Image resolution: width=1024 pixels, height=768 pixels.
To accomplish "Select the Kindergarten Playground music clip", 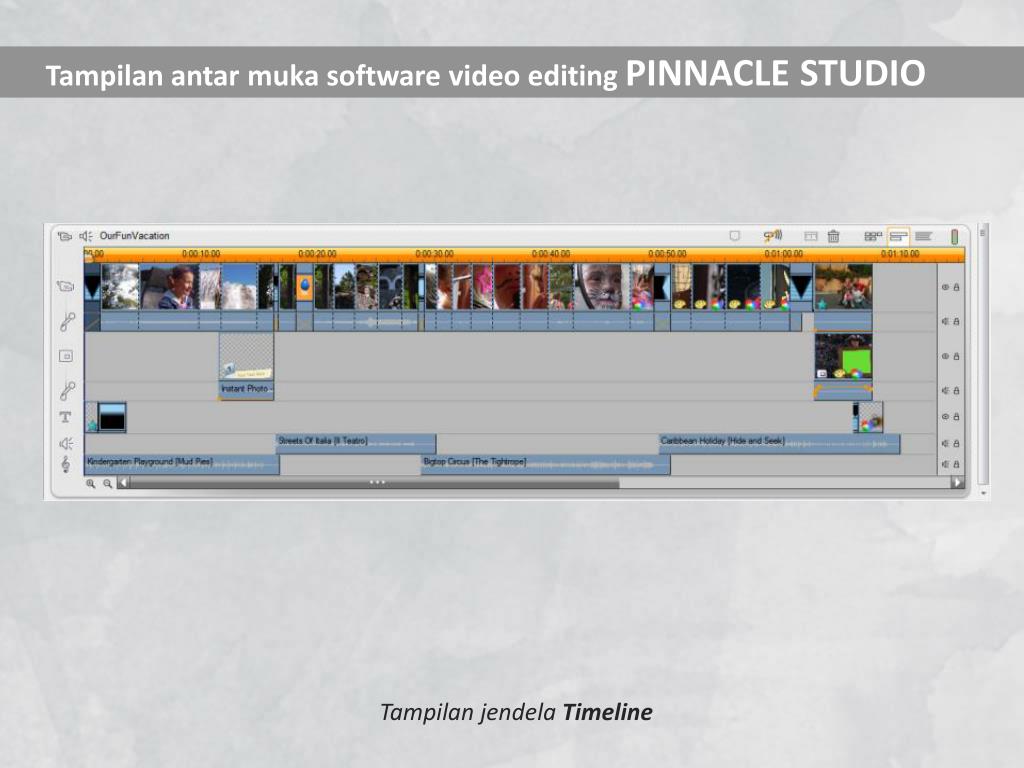I will (182, 464).
